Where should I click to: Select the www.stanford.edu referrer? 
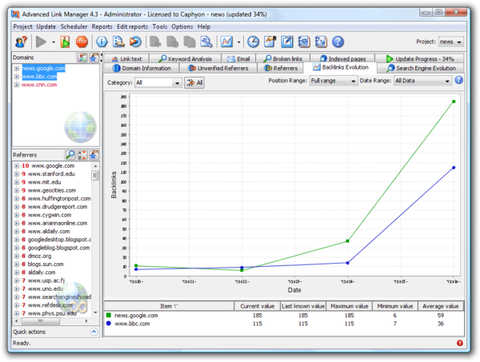pyautogui.click(x=51, y=174)
